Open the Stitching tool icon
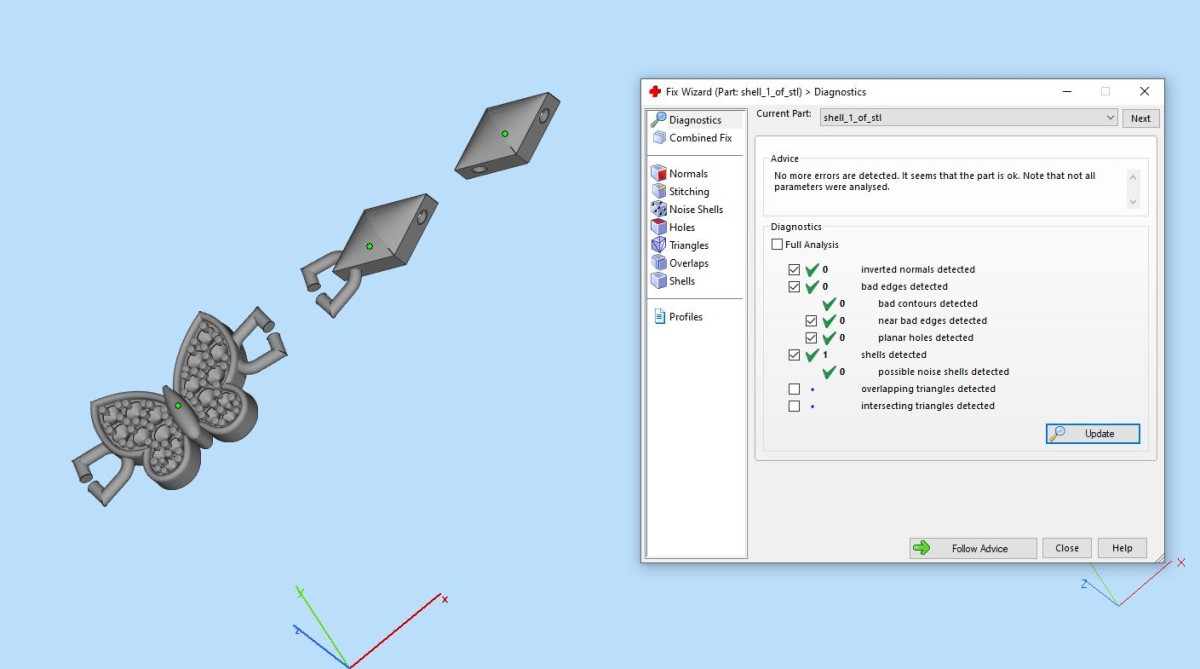 [x=659, y=191]
